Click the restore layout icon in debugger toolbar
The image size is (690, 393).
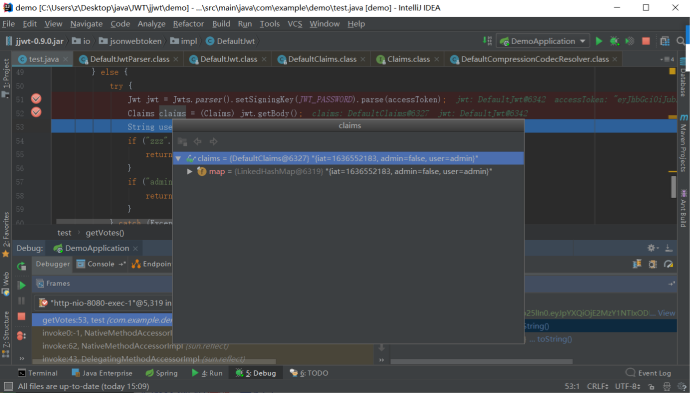pos(637,264)
